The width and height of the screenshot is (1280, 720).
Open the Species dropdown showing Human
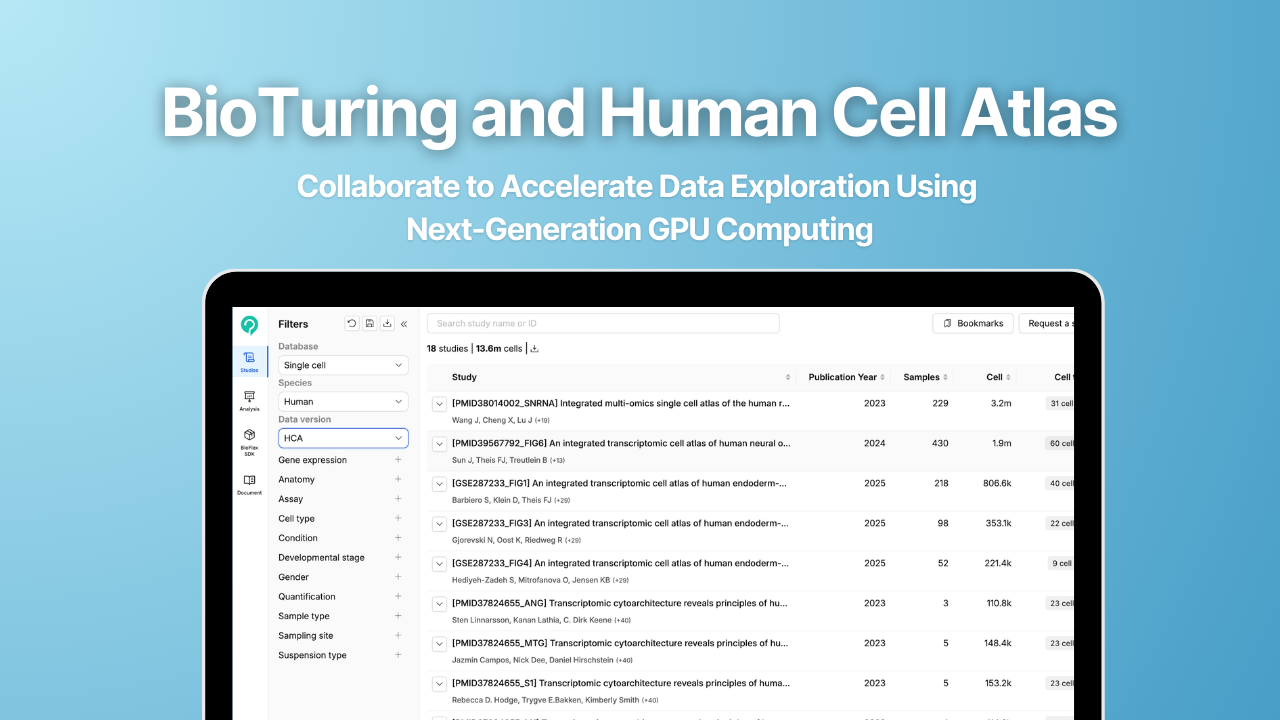(343, 401)
